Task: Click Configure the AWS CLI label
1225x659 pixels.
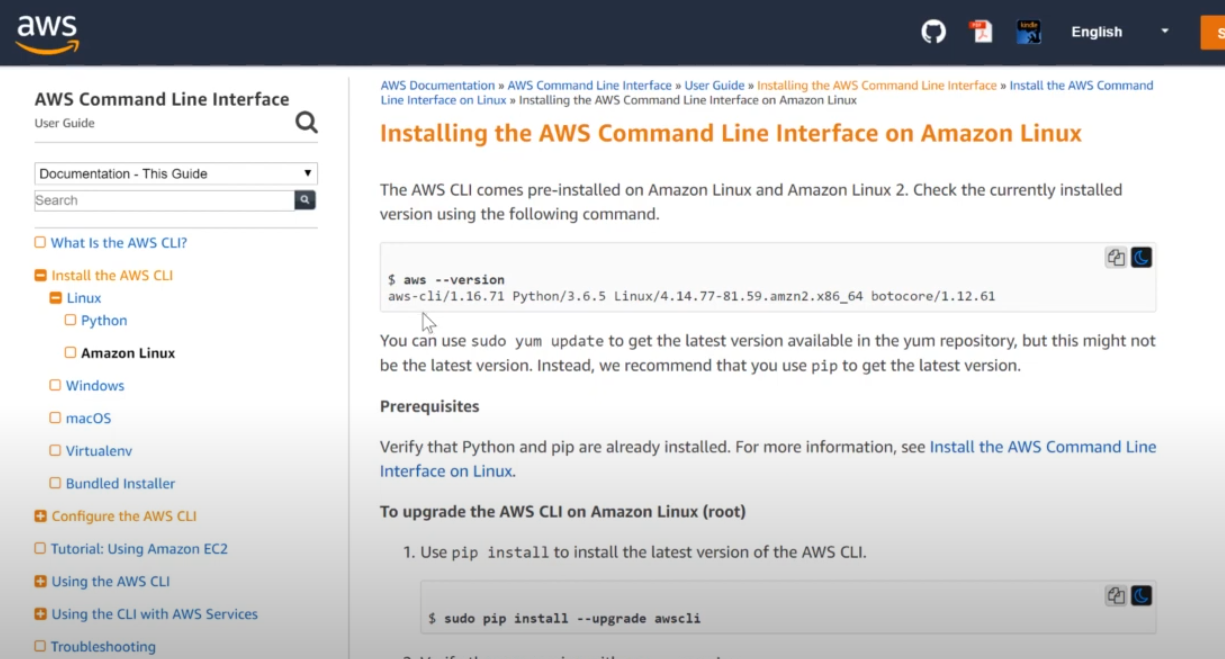Action: coord(124,516)
